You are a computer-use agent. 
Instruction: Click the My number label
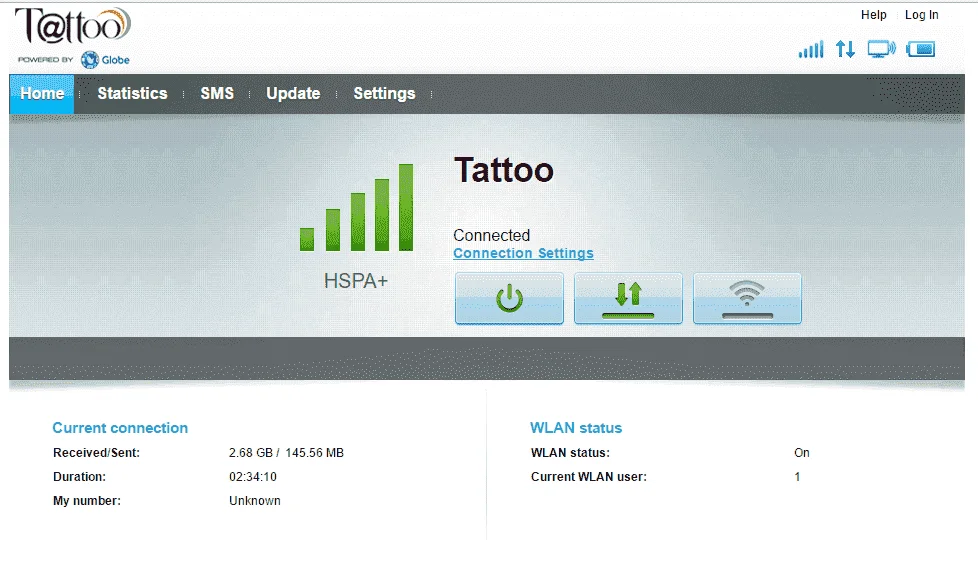(x=87, y=501)
